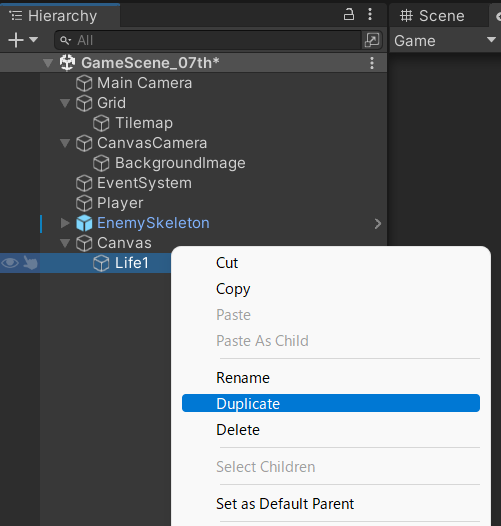The width and height of the screenshot is (501, 526).
Task: Switch to the Scene tab
Action: (x=439, y=16)
